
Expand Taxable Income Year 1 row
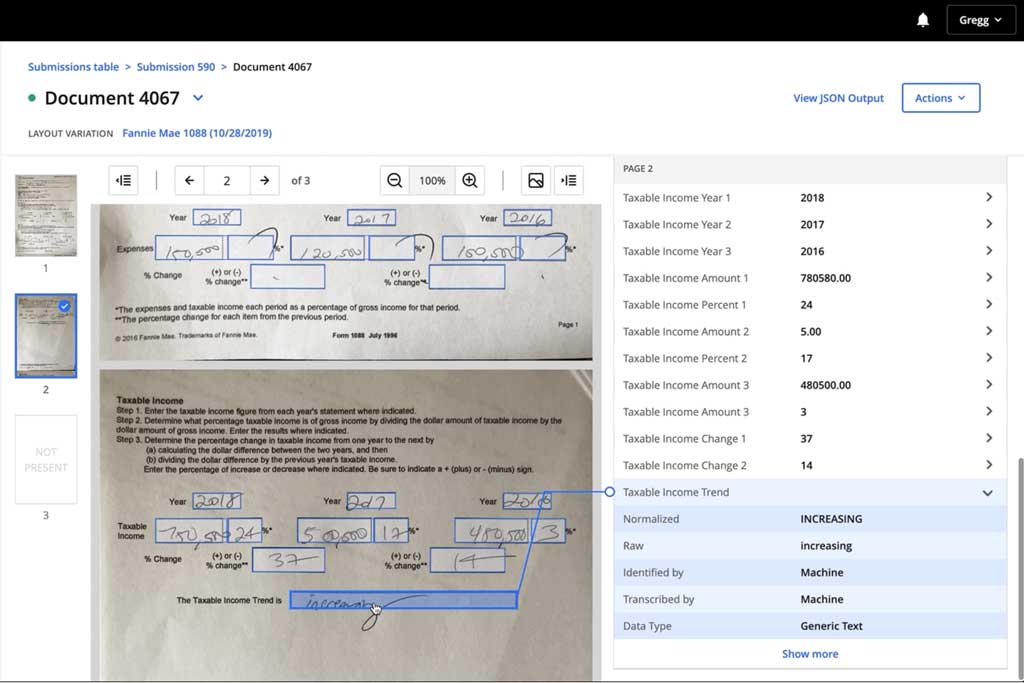(x=809, y=197)
